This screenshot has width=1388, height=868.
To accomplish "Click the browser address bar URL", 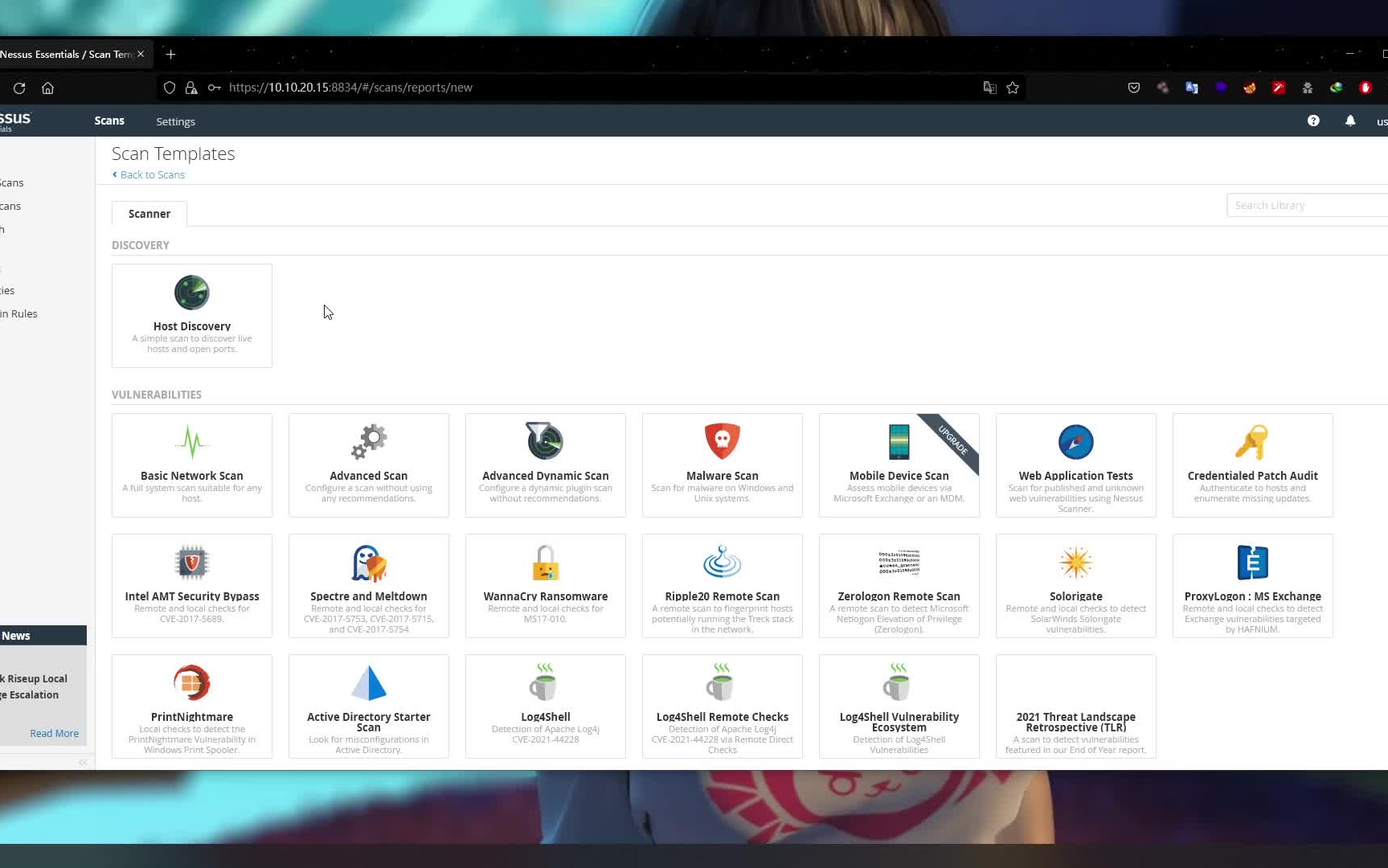I will click(x=350, y=88).
